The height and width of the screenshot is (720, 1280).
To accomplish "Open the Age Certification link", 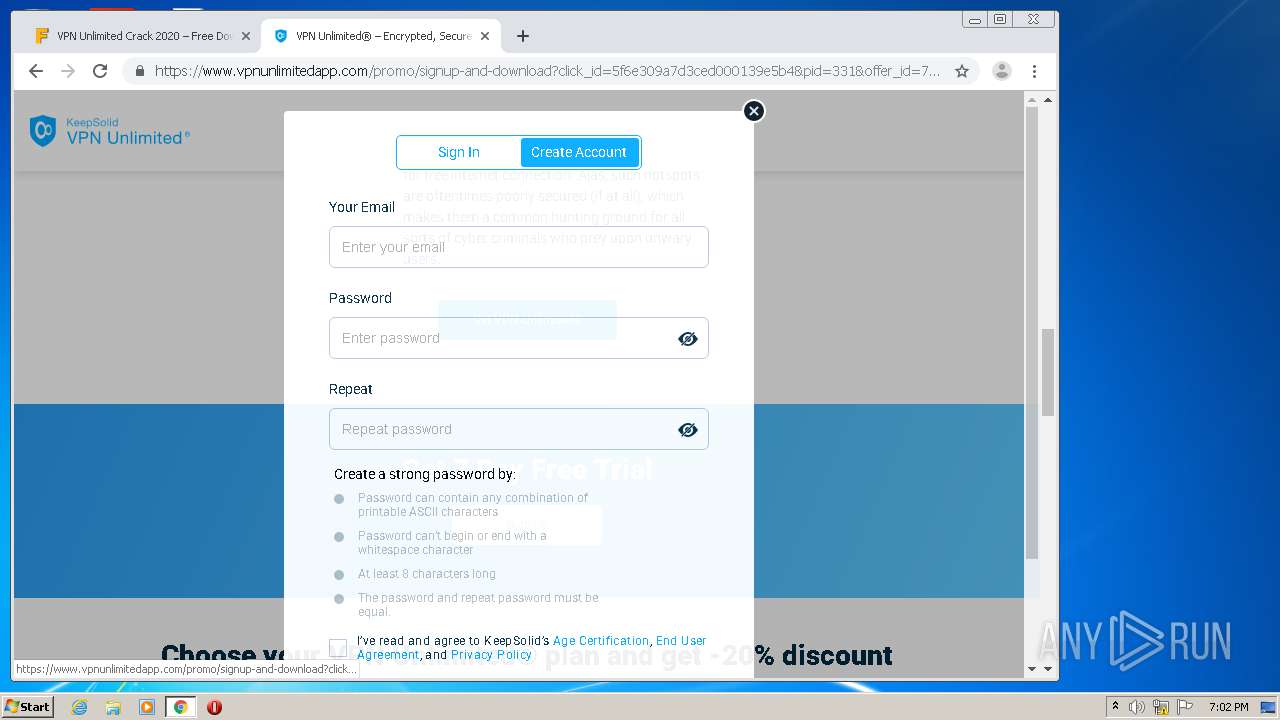I will 601,641.
